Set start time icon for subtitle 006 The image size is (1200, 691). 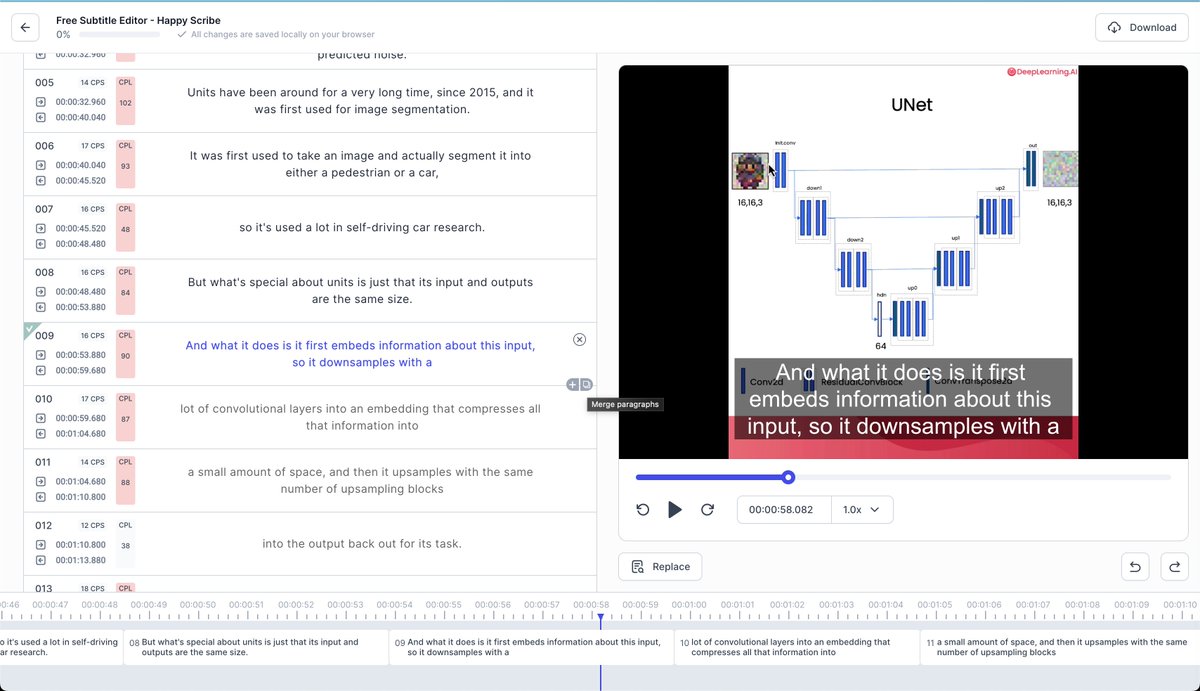pos(41,165)
